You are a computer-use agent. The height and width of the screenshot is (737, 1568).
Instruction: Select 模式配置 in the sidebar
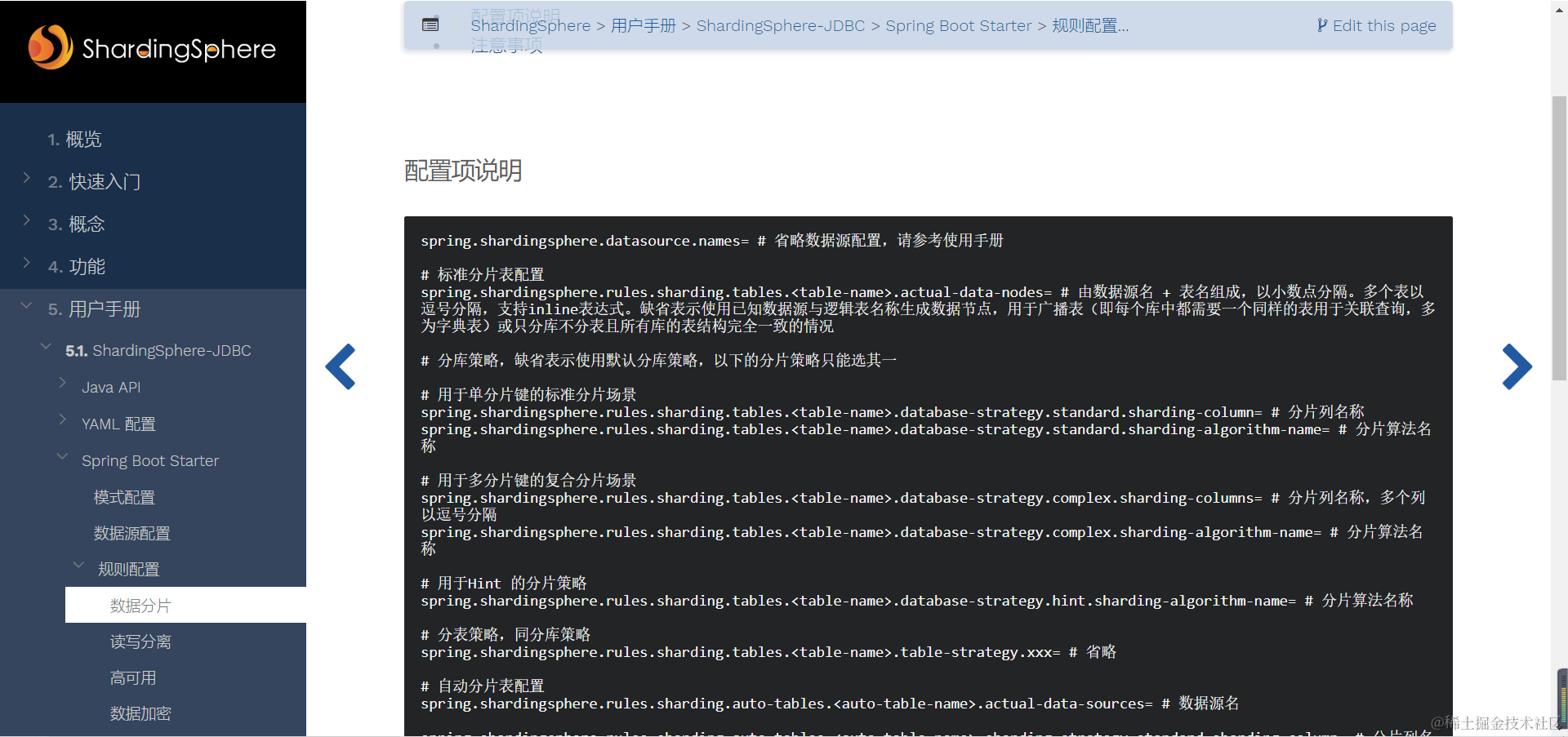pos(124,497)
